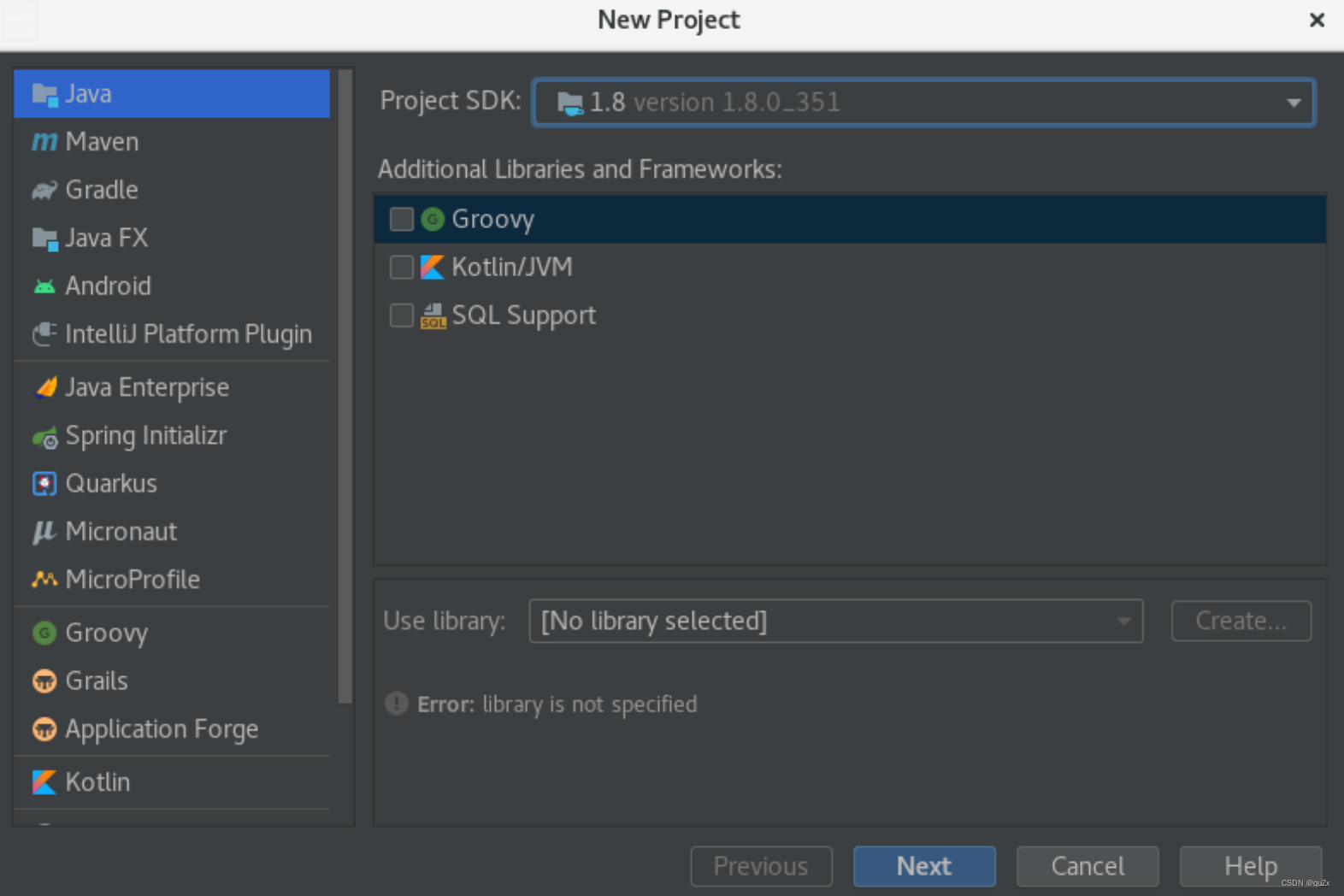Select MicroProfile list entry

(x=172, y=579)
